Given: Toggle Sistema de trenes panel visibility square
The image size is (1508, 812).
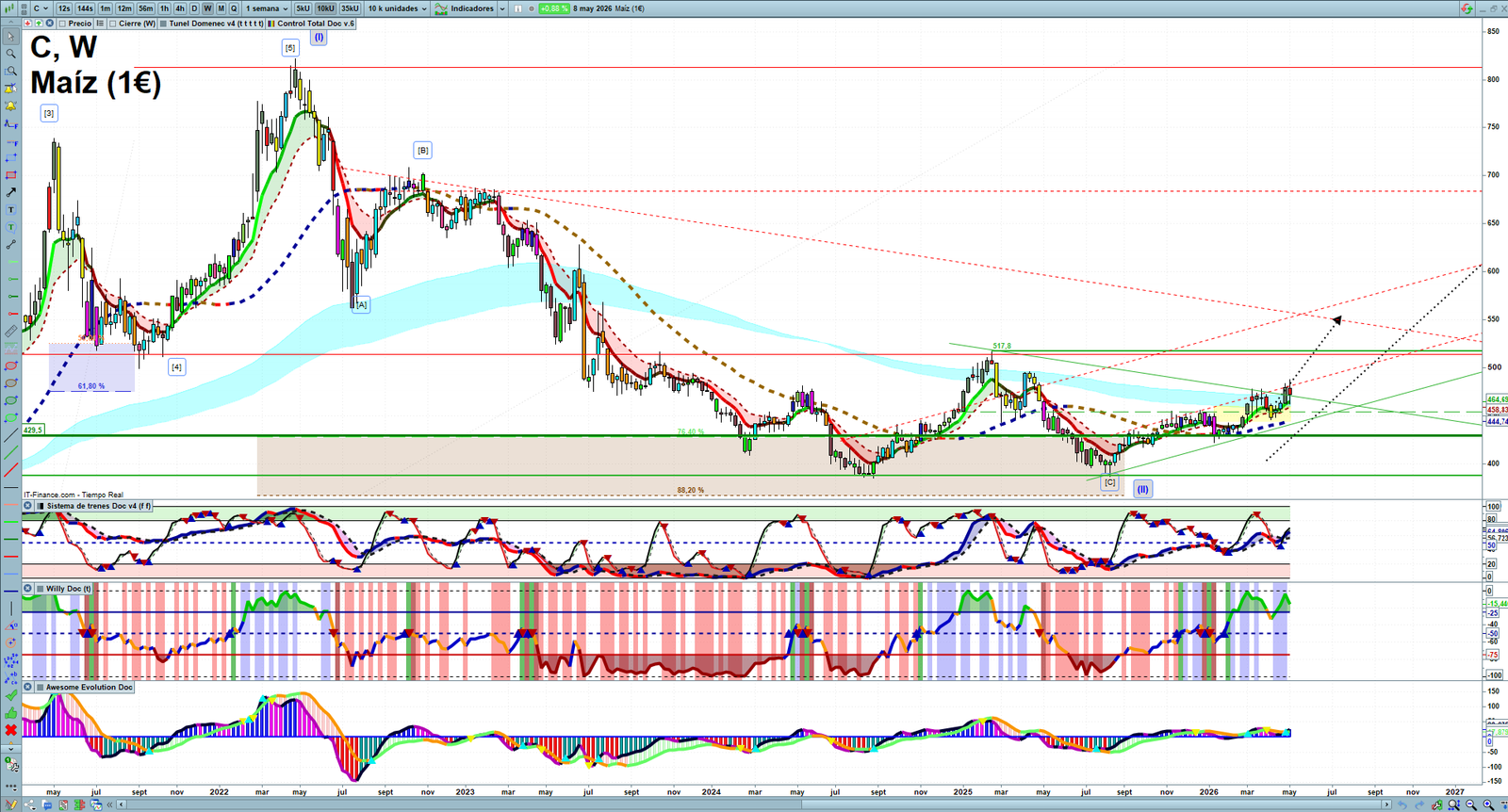Looking at the screenshot, I should click(x=40, y=506).
